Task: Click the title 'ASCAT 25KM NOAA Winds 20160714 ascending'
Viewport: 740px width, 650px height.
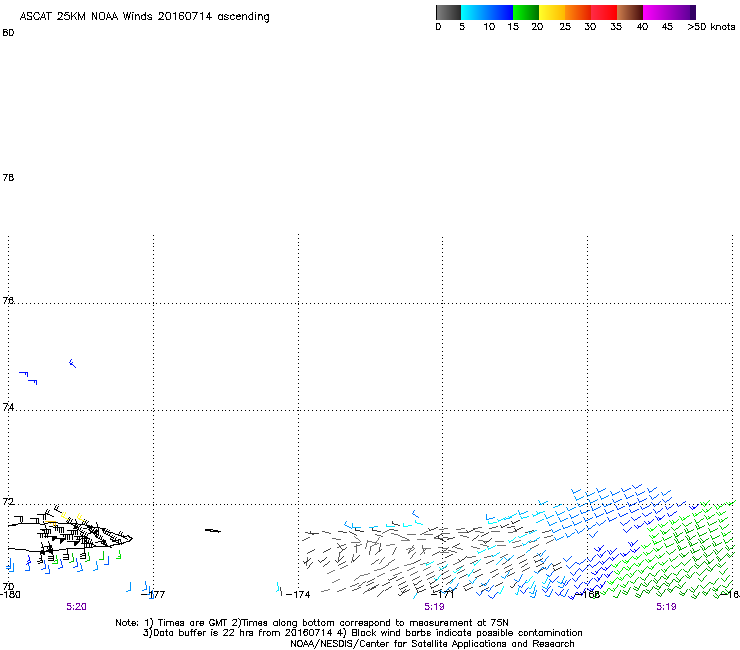Action: pyautogui.click(x=144, y=17)
